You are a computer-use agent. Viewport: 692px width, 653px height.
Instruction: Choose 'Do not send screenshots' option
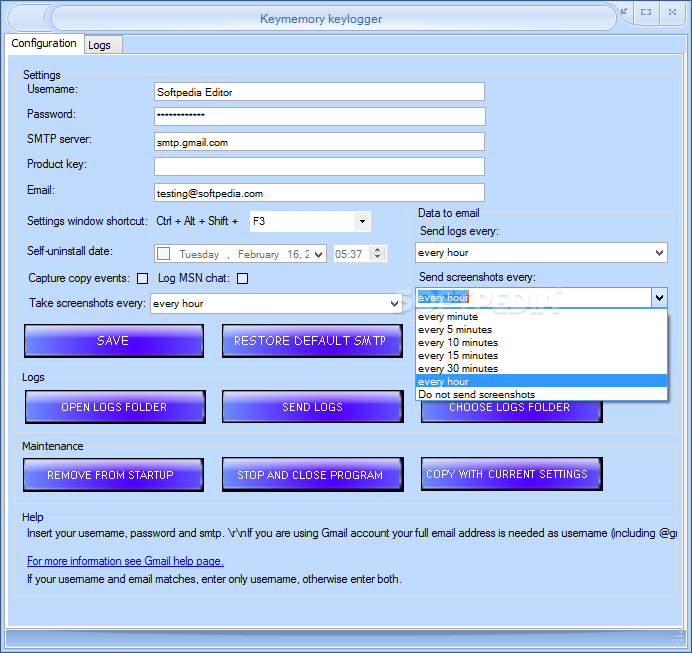542,394
